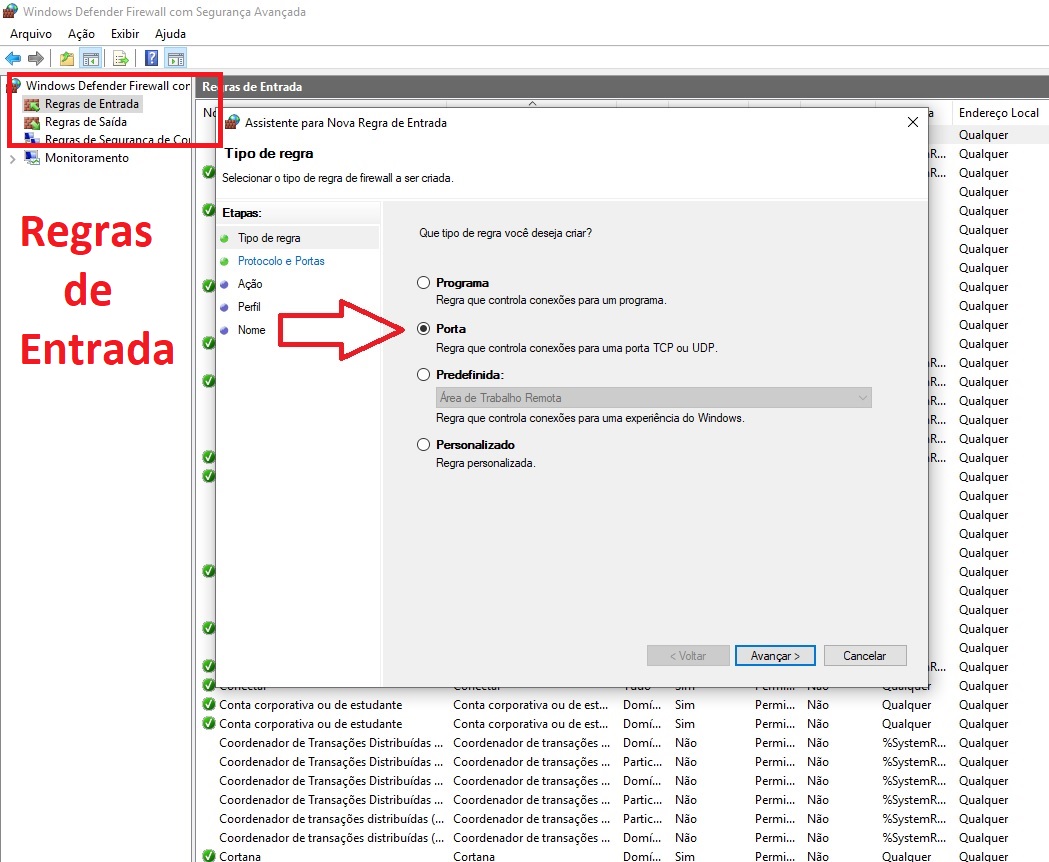Open the Ação menu
Image resolution: width=1049 pixels, height=862 pixels.
tap(82, 33)
